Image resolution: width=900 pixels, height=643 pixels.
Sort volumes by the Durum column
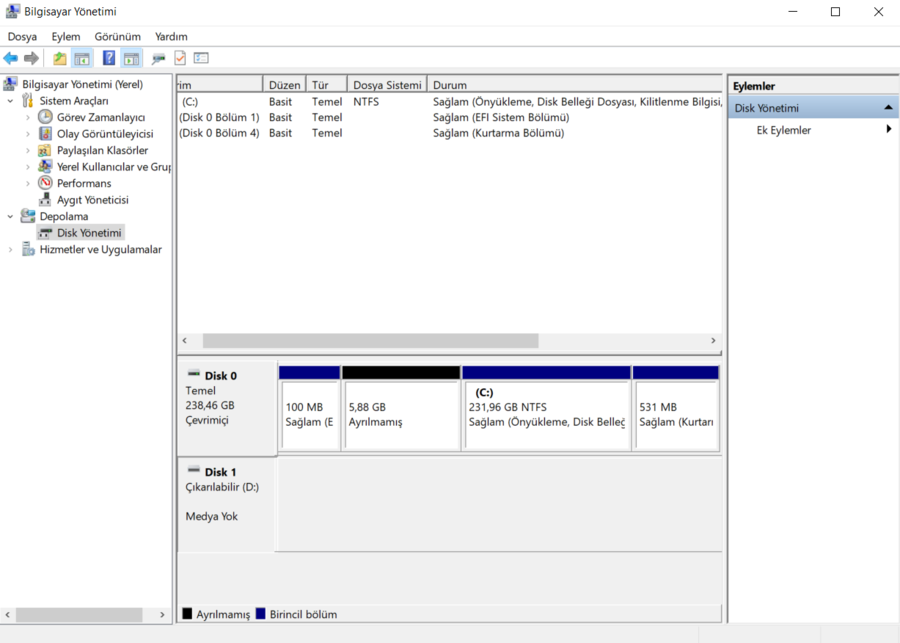(575, 84)
